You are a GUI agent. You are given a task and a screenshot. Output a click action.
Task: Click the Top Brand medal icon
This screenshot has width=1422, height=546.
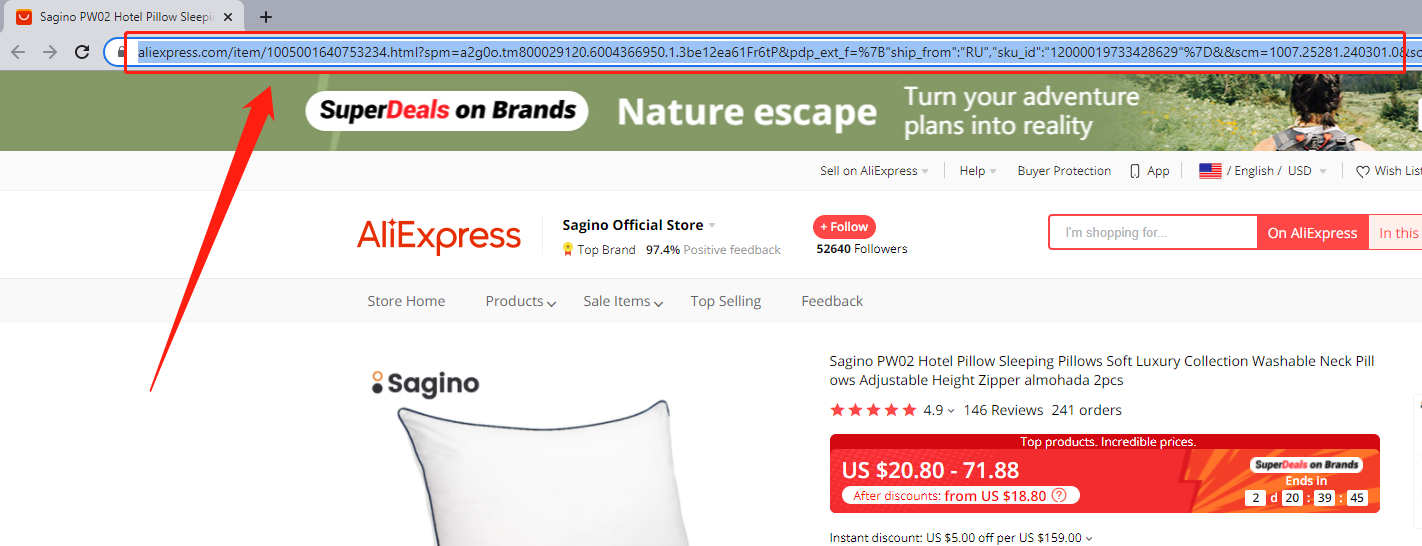[x=568, y=249]
